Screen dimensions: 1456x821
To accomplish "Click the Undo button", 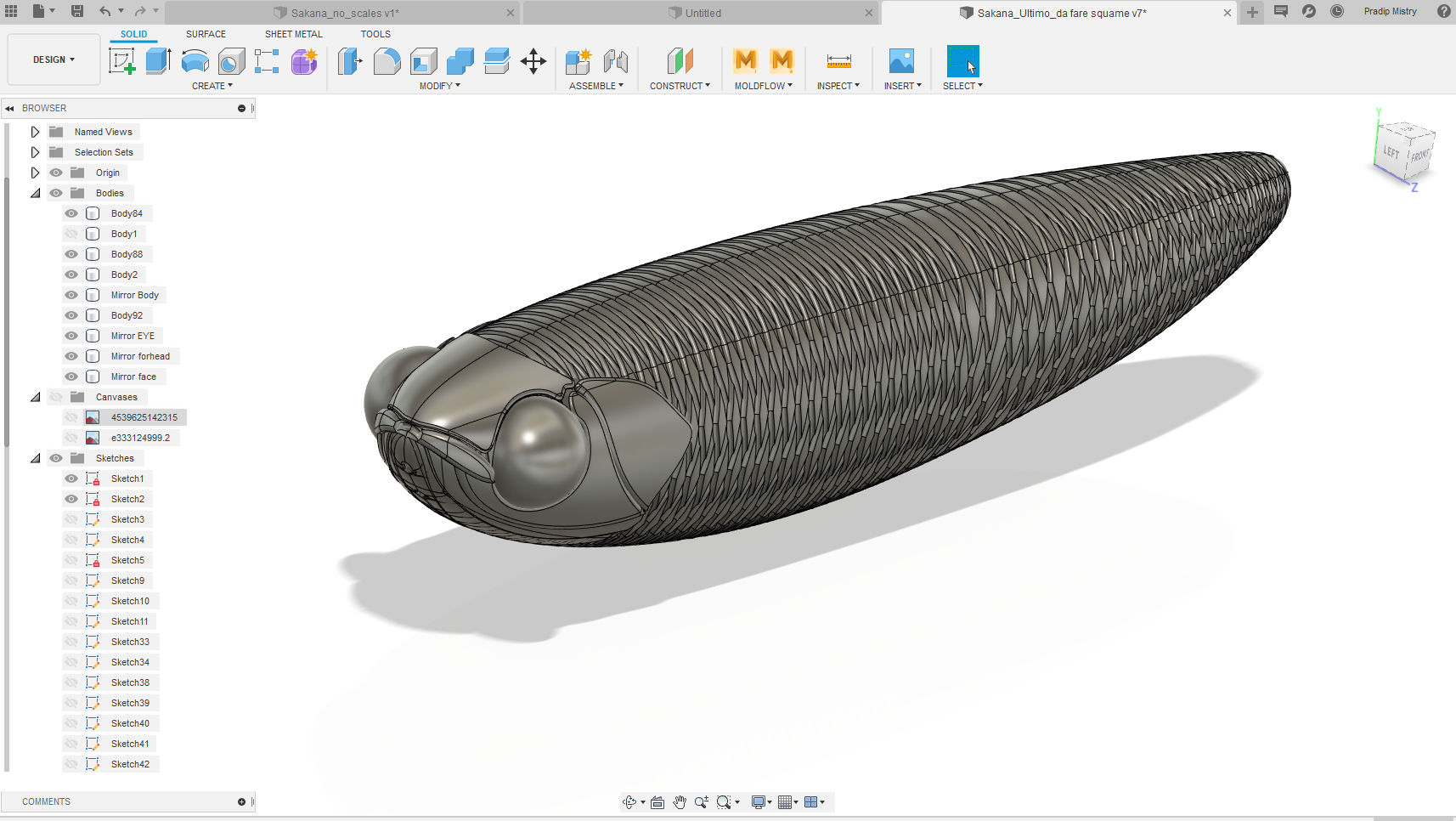I will tap(105, 11).
